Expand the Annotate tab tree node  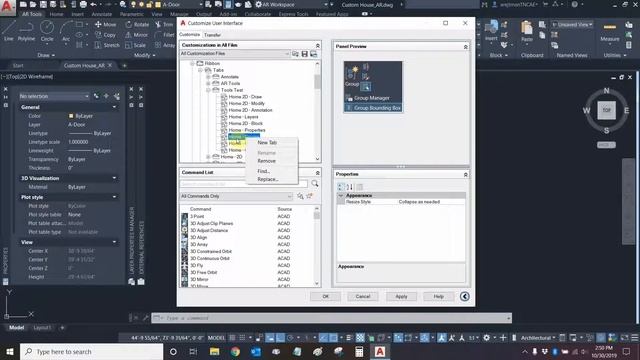coord(208,77)
